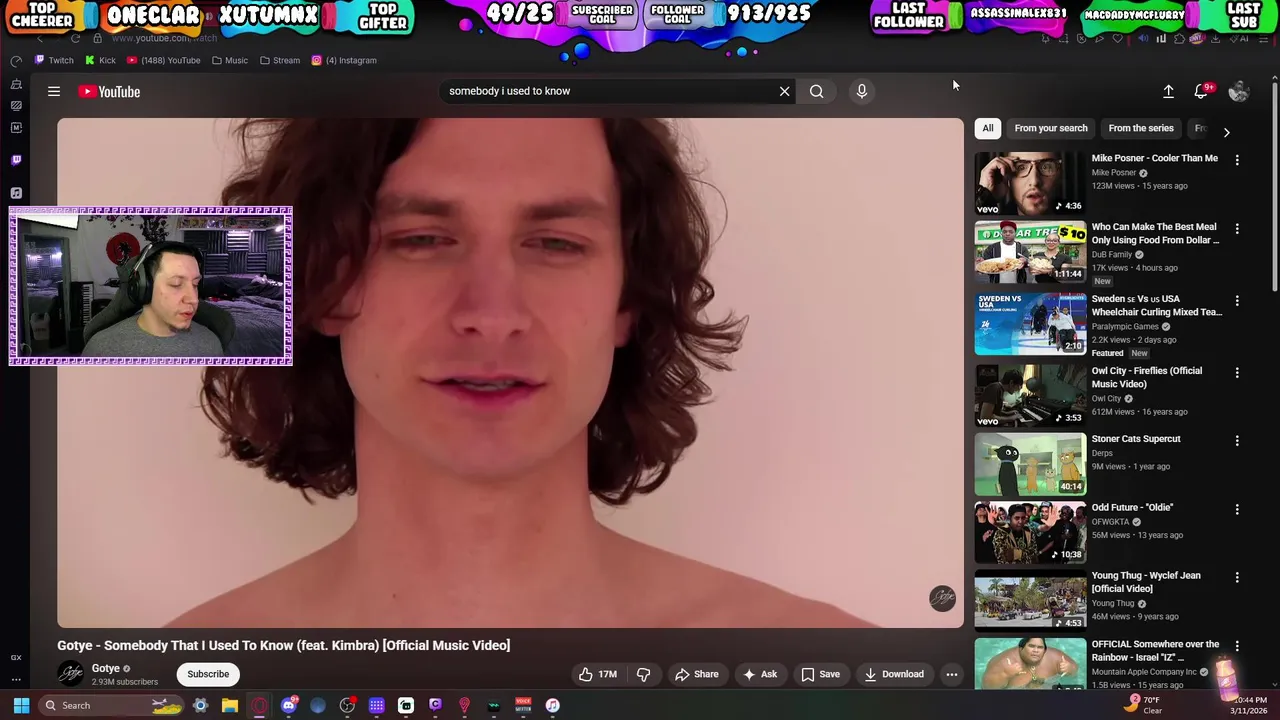Image resolution: width=1280 pixels, height=720 pixels.
Task: Click the Windows taskbar Search box
Action: [x=112, y=705]
